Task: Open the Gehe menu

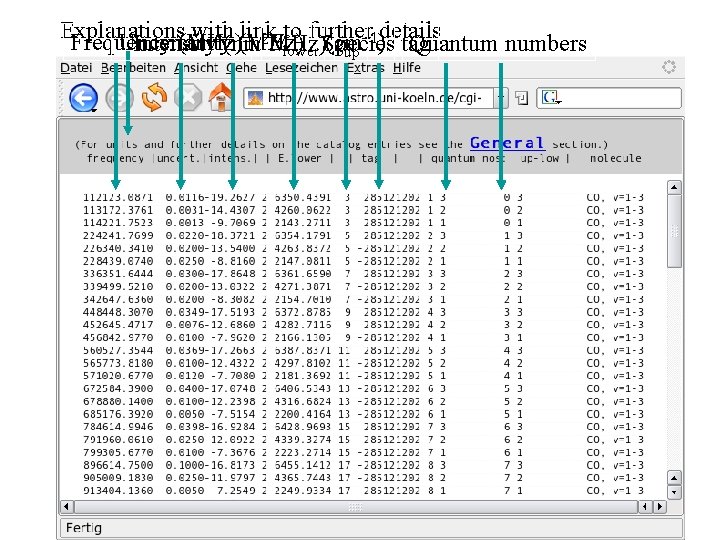Action: [242, 68]
